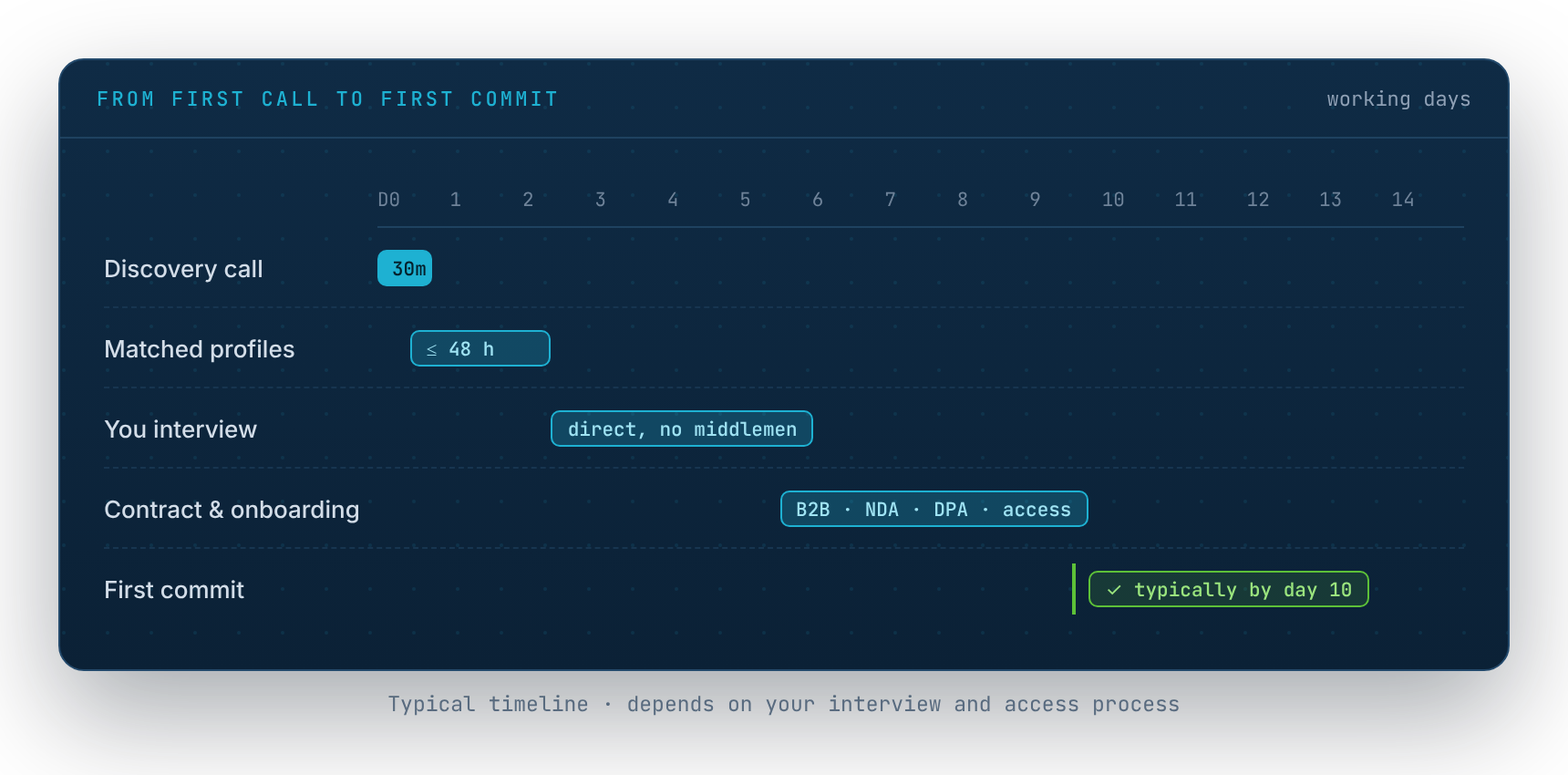Viewport: 1568px width, 775px height.
Task: Click day 13 on the axis
Action: [1331, 200]
